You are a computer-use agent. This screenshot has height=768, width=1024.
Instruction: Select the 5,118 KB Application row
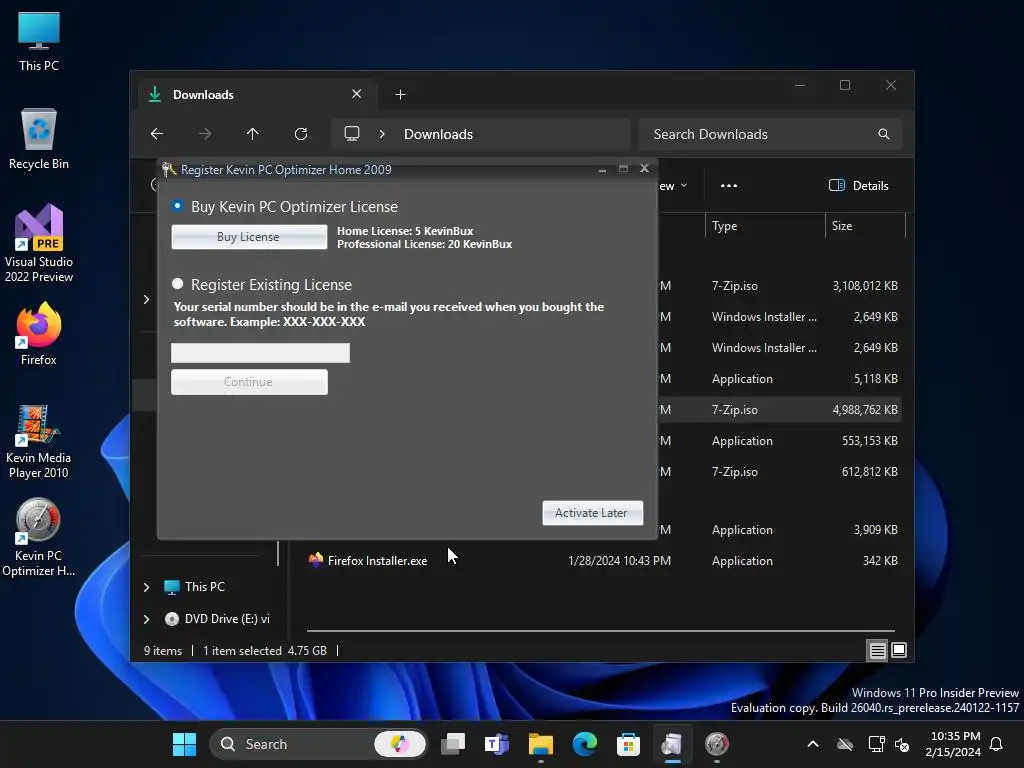pyautogui.click(x=780, y=379)
